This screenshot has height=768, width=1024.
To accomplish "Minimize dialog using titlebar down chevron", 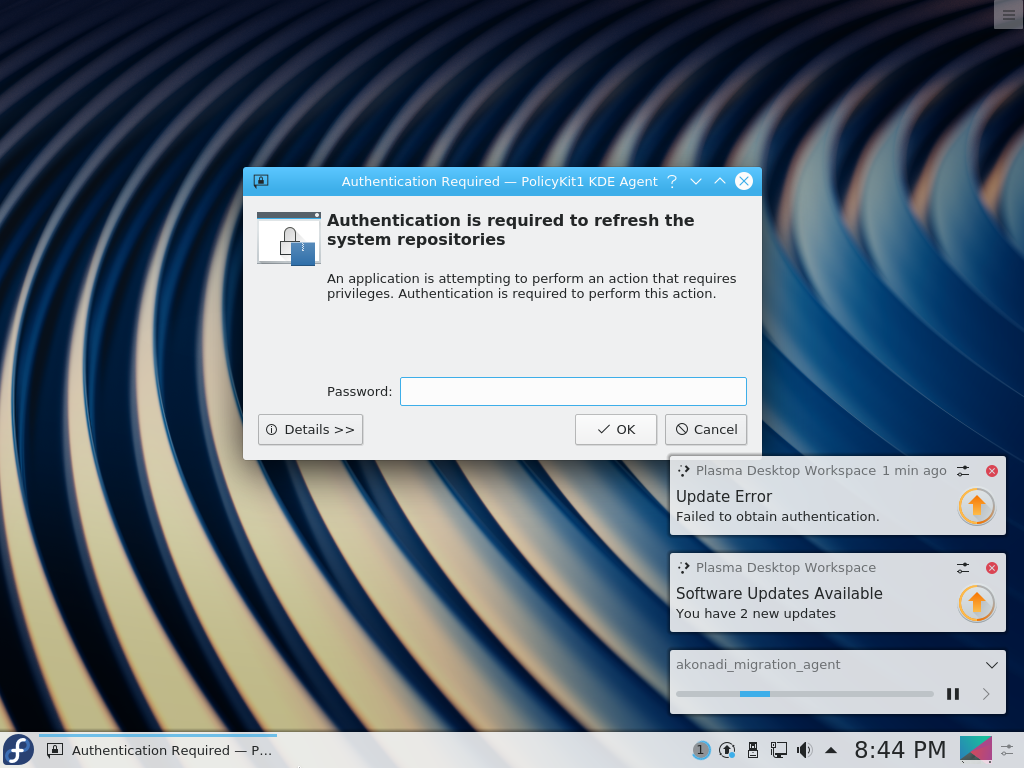I will (x=696, y=182).
